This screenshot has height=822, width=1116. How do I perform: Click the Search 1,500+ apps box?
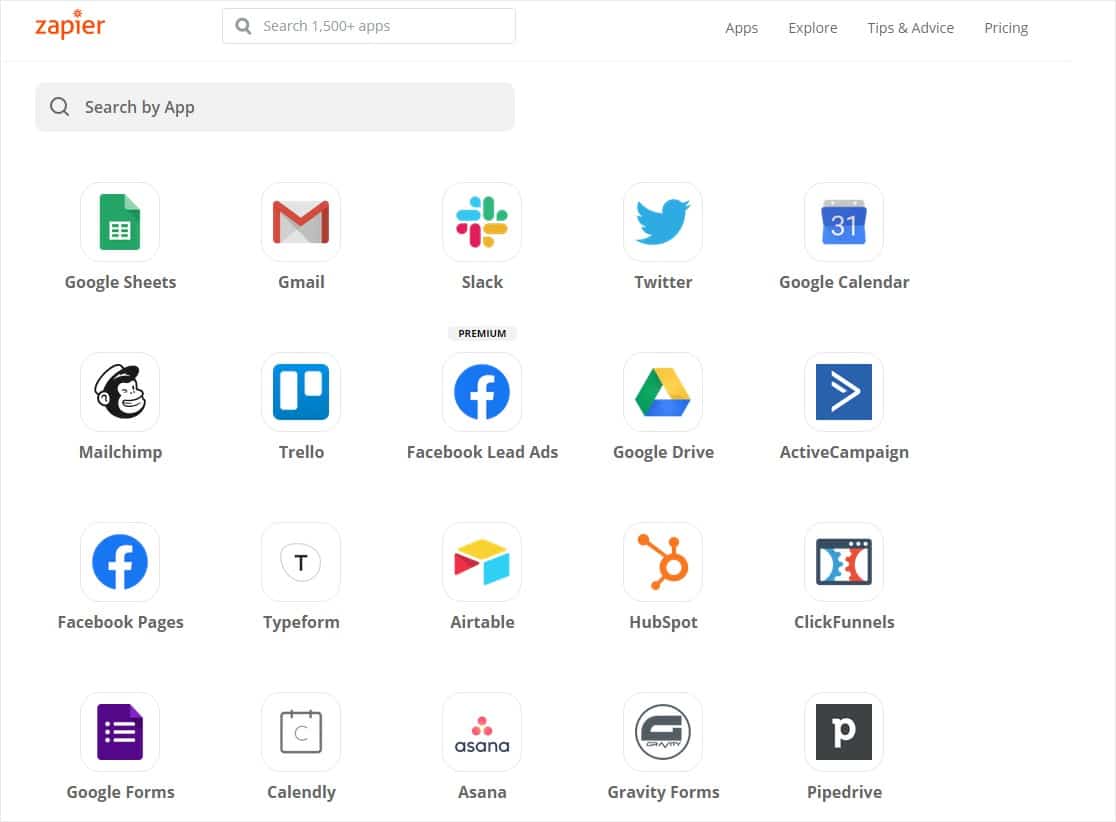[369, 26]
